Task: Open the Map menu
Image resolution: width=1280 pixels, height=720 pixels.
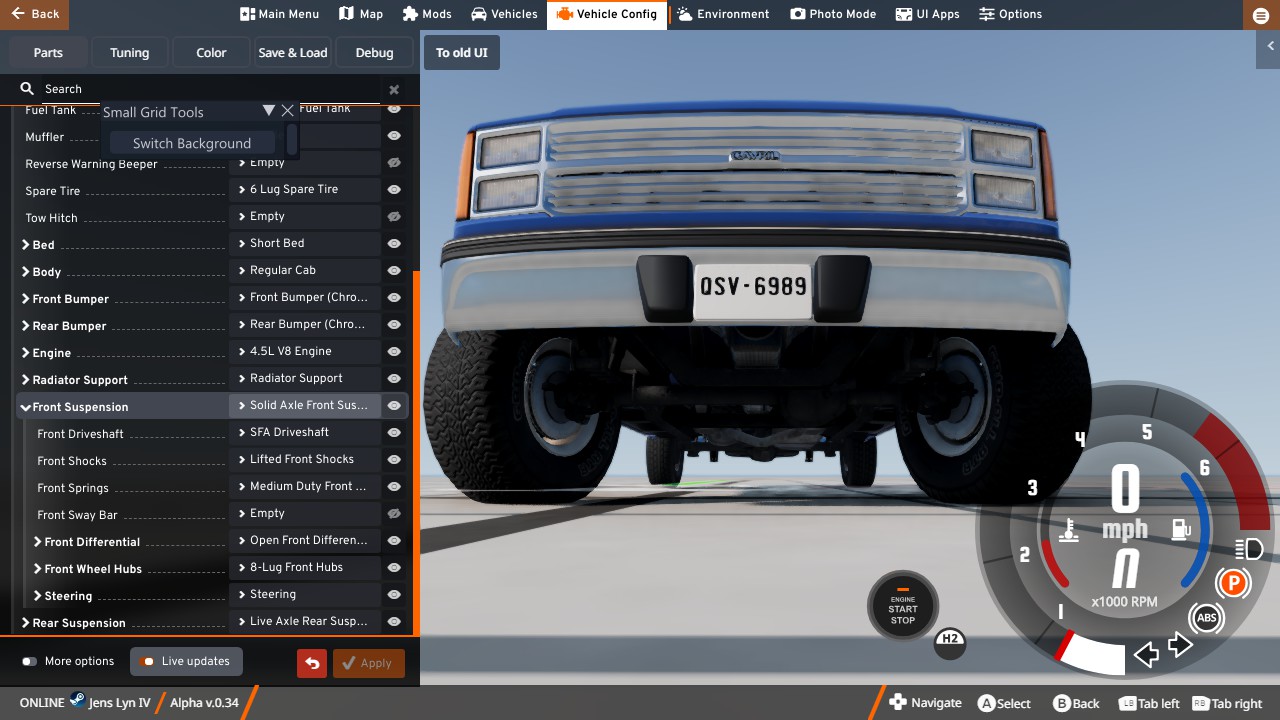Action: click(361, 14)
